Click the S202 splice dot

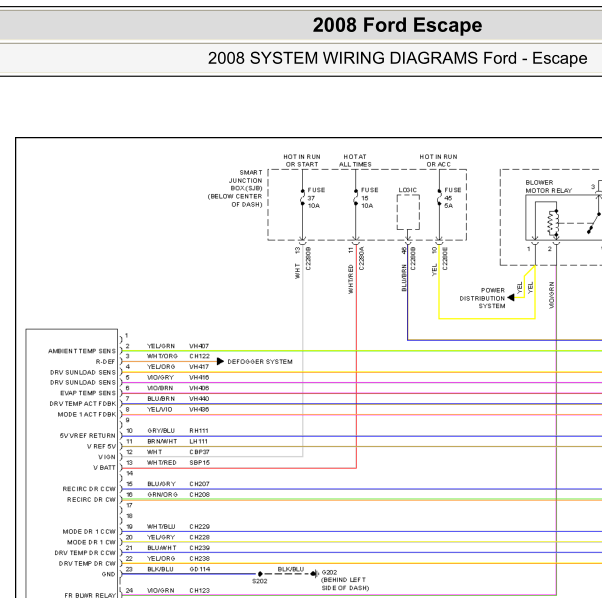point(260,574)
